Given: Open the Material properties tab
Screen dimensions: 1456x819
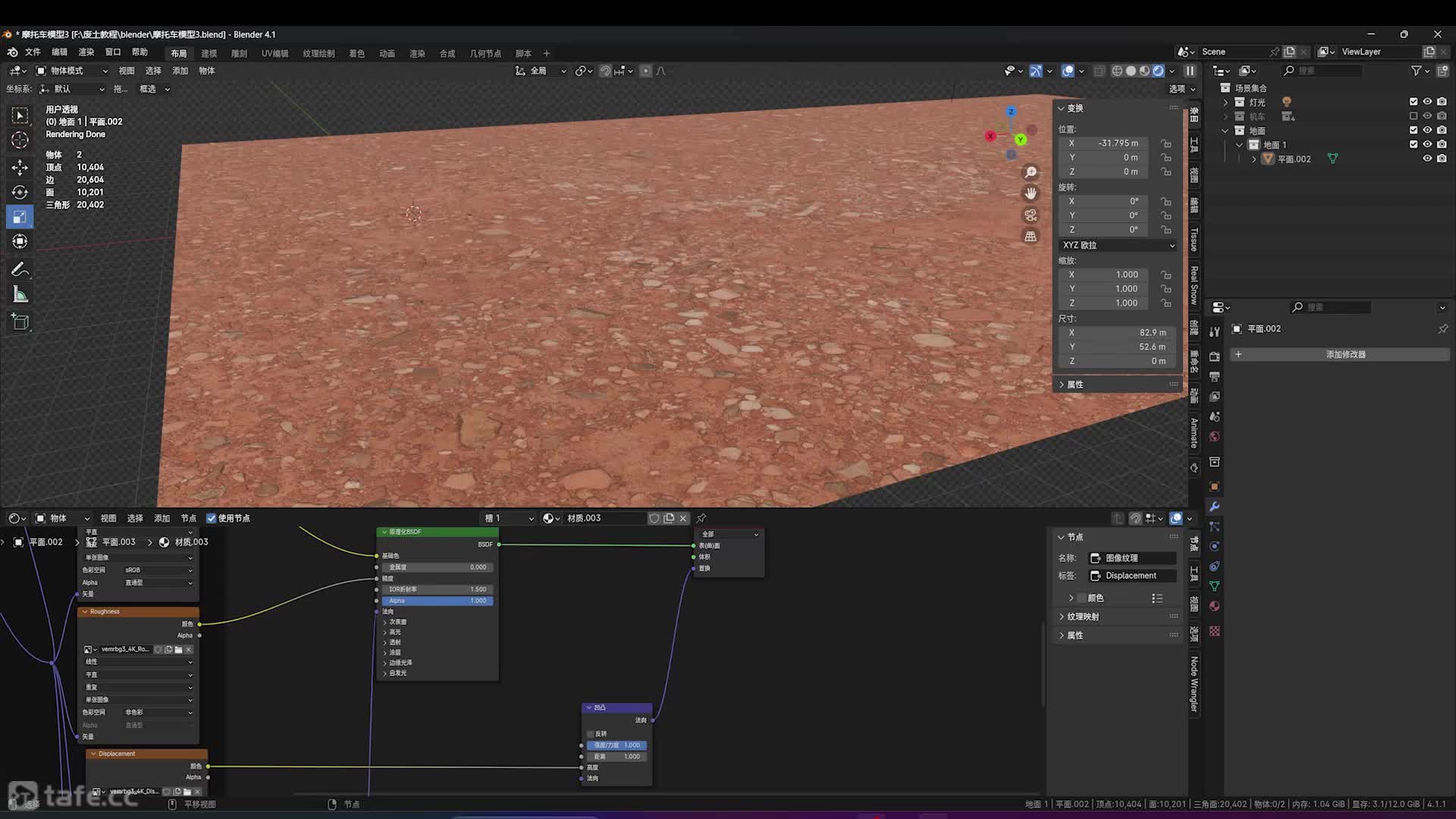Looking at the screenshot, I should tap(1214, 606).
